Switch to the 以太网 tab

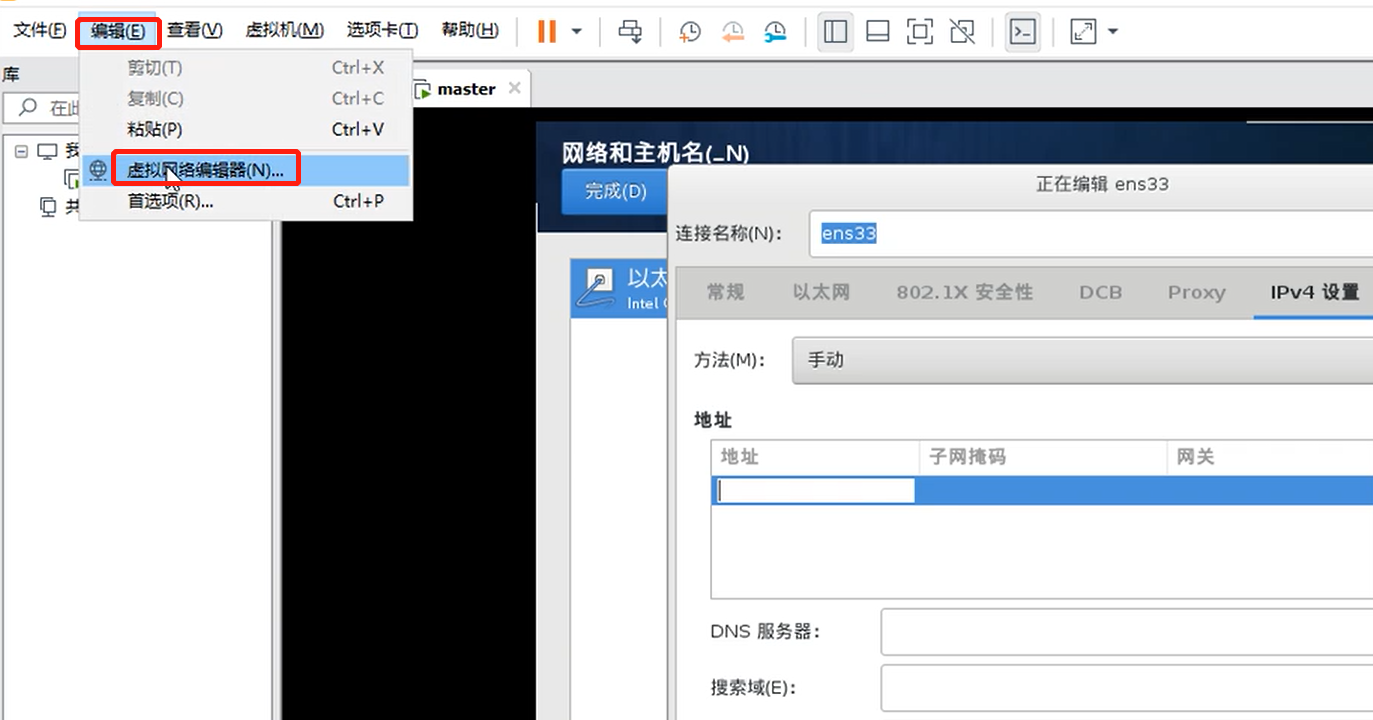click(x=821, y=292)
